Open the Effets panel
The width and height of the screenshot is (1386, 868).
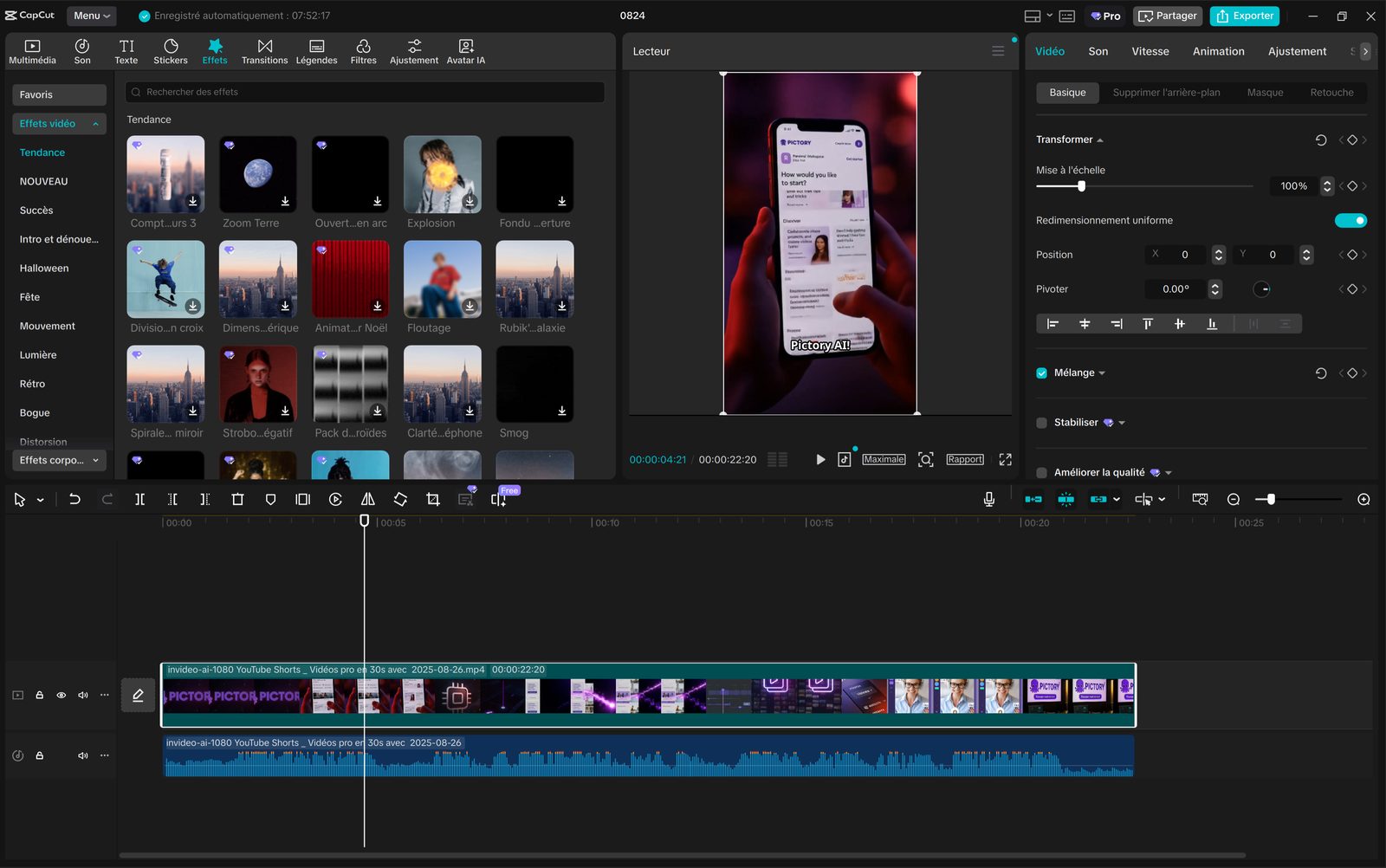coord(215,50)
